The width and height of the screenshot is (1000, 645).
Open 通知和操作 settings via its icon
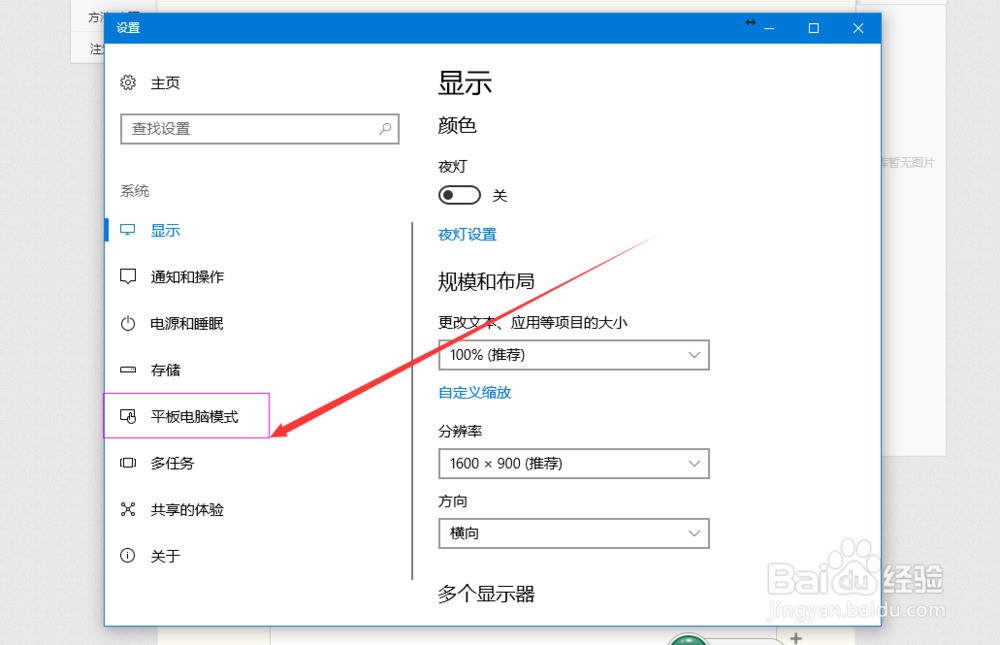click(127, 277)
